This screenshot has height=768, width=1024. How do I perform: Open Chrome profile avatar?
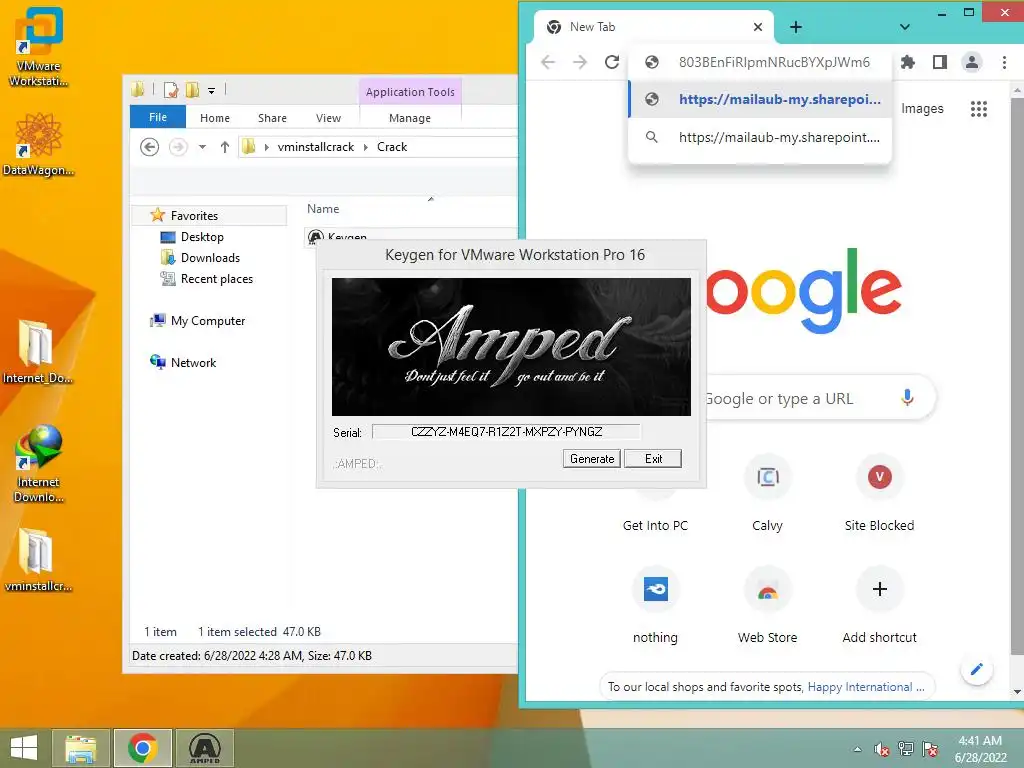tap(972, 62)
